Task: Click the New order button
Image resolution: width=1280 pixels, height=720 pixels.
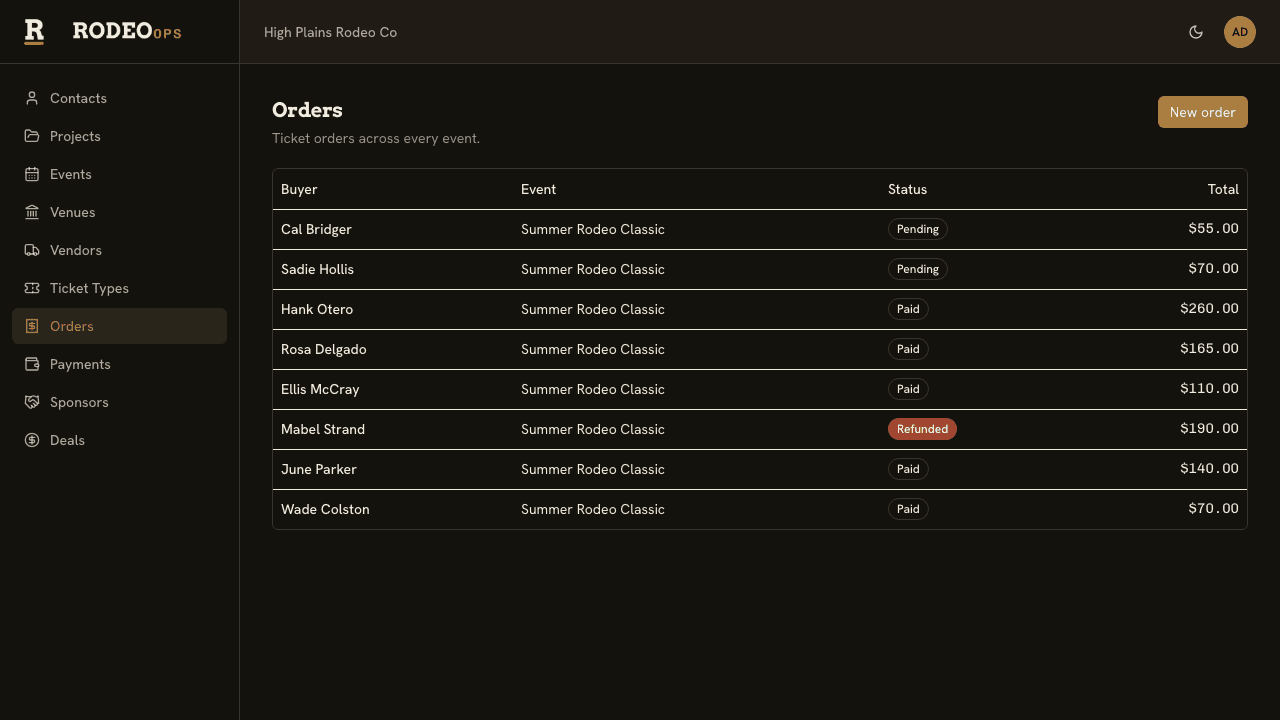Action: click(x=1203, y=112)
